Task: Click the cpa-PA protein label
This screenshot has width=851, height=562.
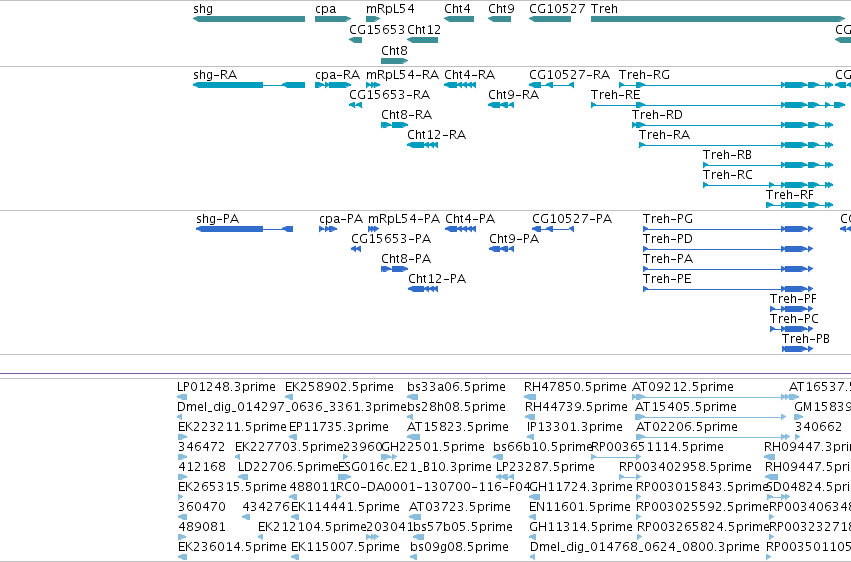Action: (x=341, y=219)
